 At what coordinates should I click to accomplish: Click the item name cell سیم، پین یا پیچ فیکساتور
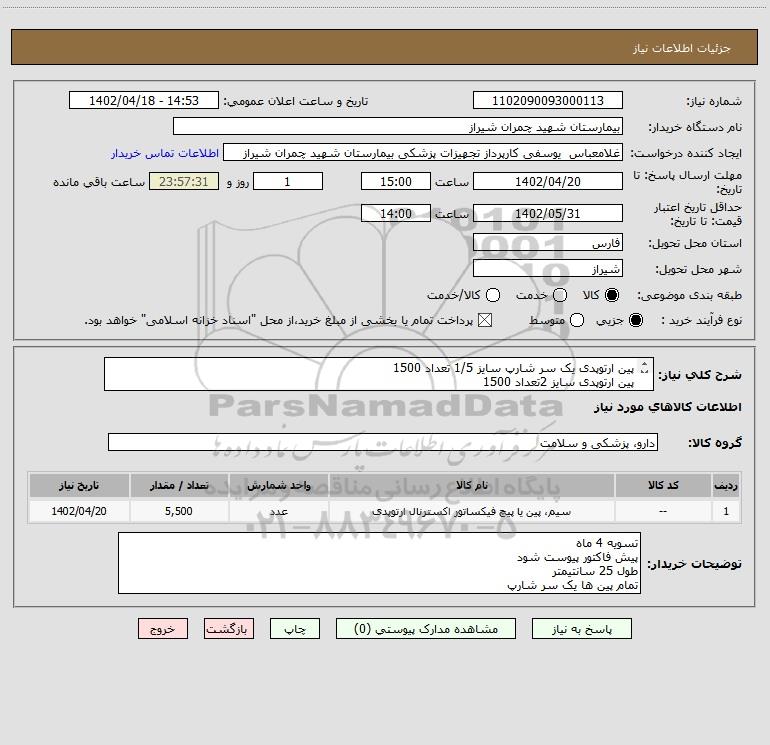point(471,511)
